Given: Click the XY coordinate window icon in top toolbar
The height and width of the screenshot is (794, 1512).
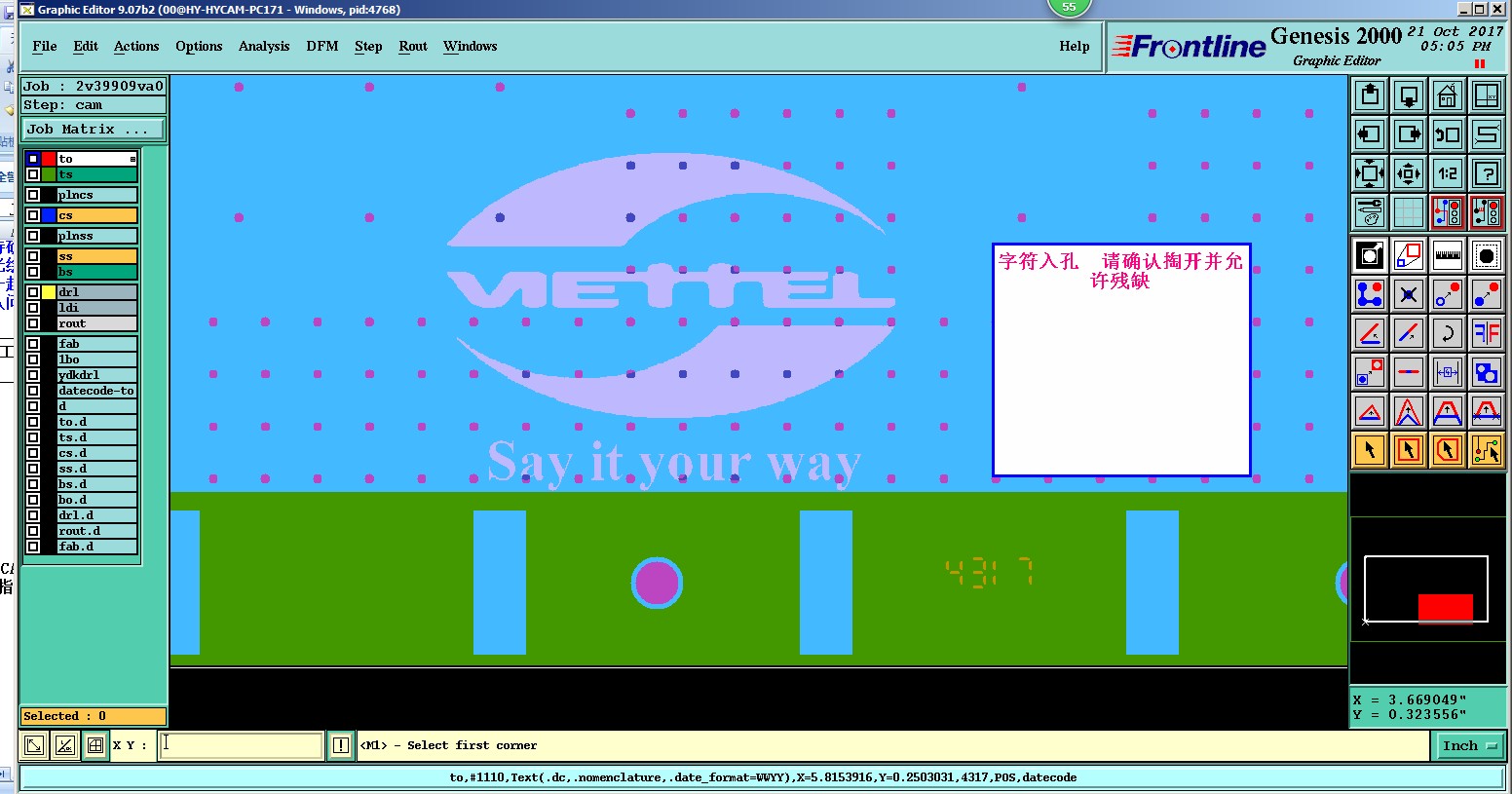Looking at the screenshot, I should 1487,95.
